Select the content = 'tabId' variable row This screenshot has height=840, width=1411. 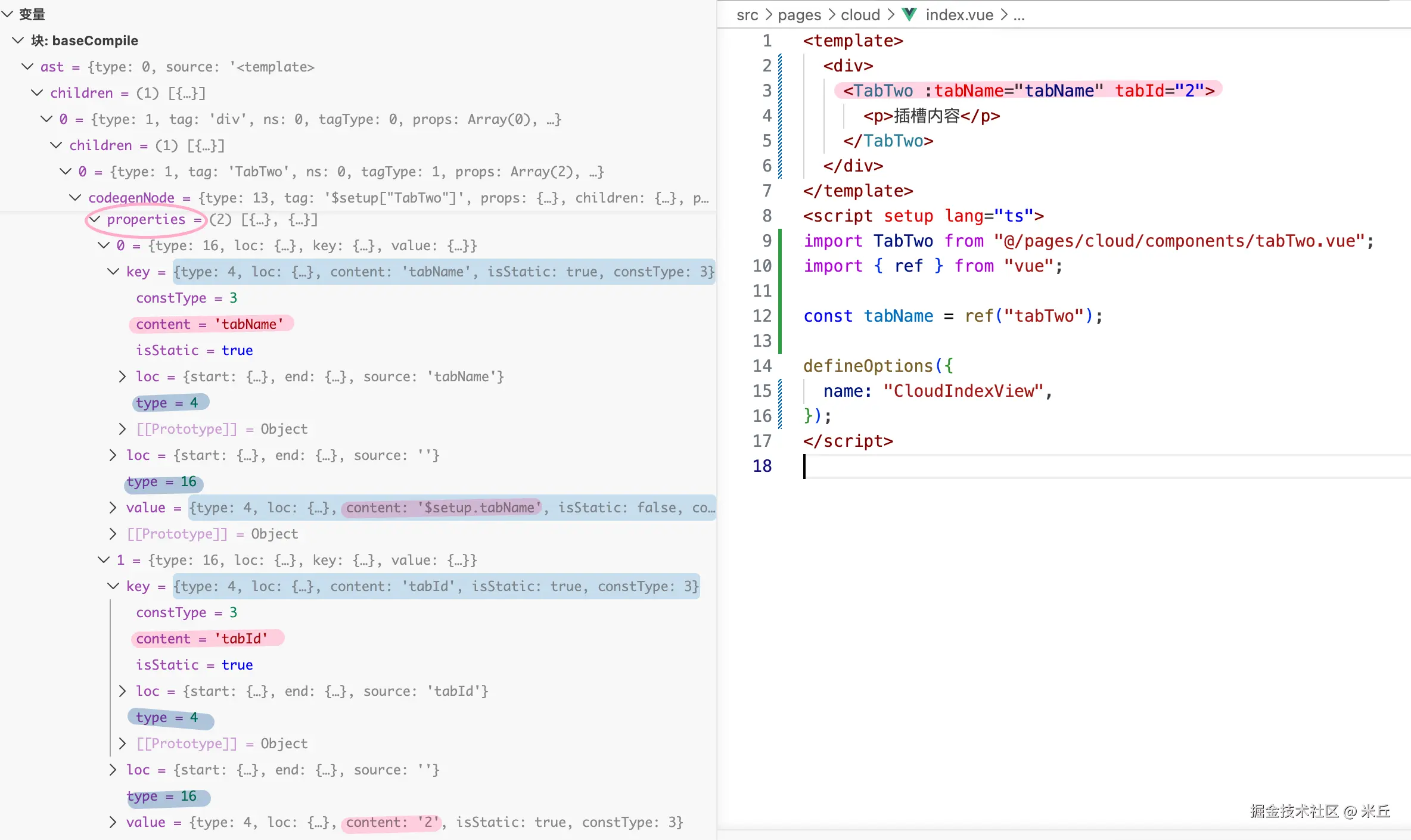point(203,638)
